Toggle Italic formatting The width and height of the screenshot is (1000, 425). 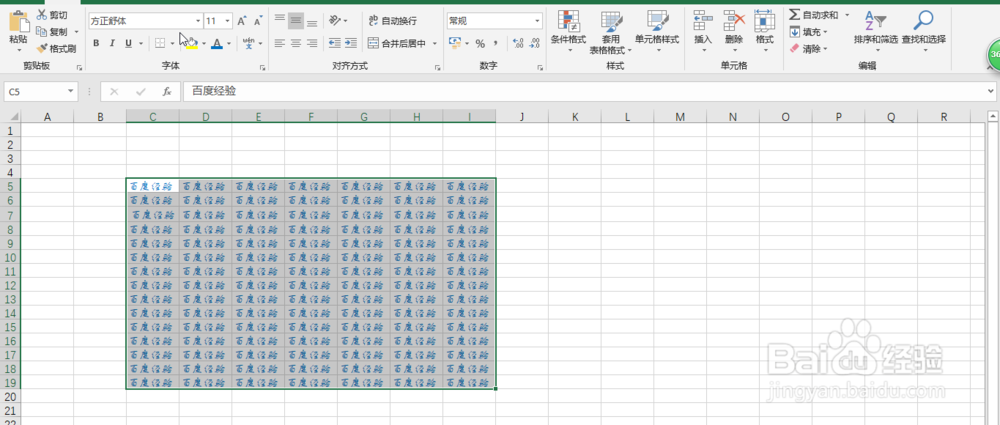click(x=112, y=43)
